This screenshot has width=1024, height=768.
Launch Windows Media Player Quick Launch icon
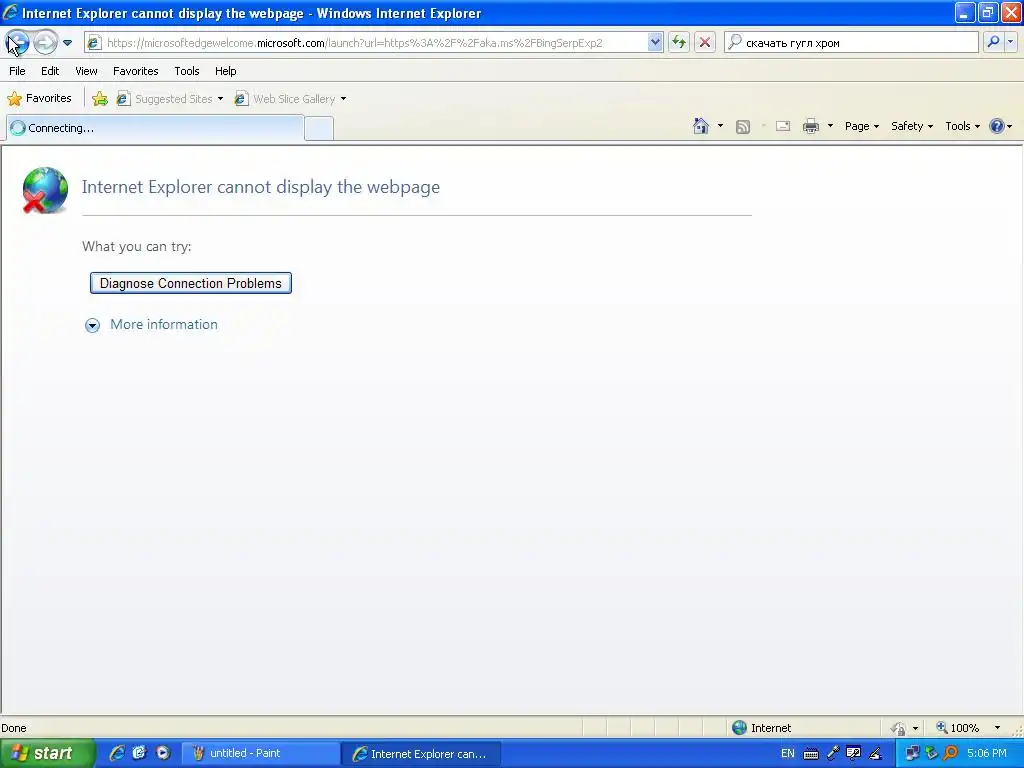point(163,753)
